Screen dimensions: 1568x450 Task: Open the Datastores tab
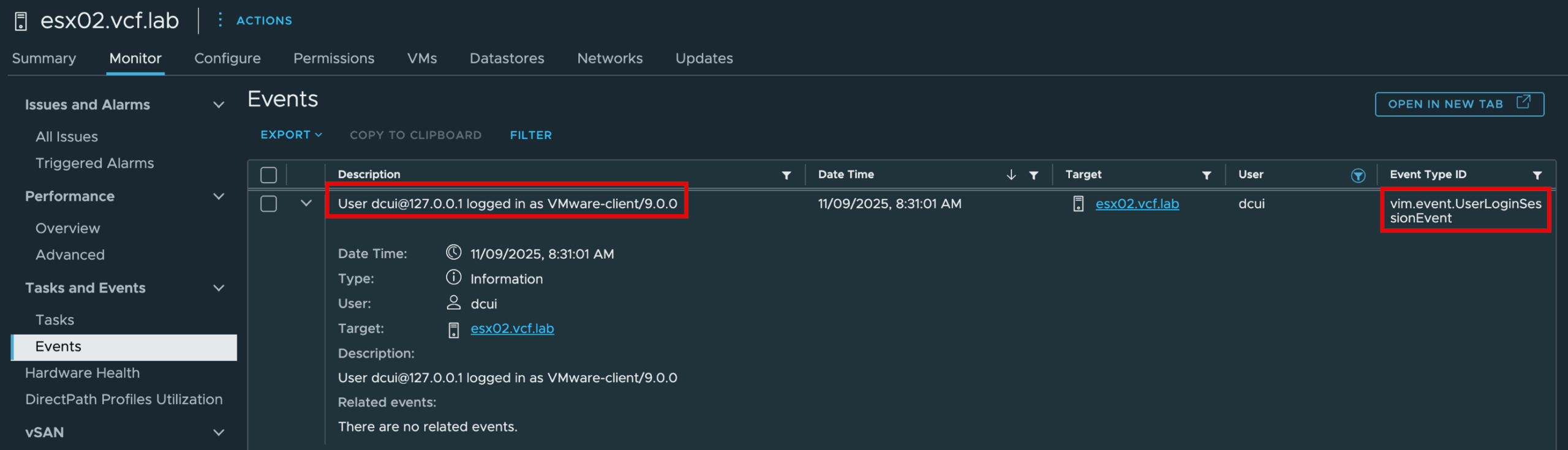(x=507, y=58)
